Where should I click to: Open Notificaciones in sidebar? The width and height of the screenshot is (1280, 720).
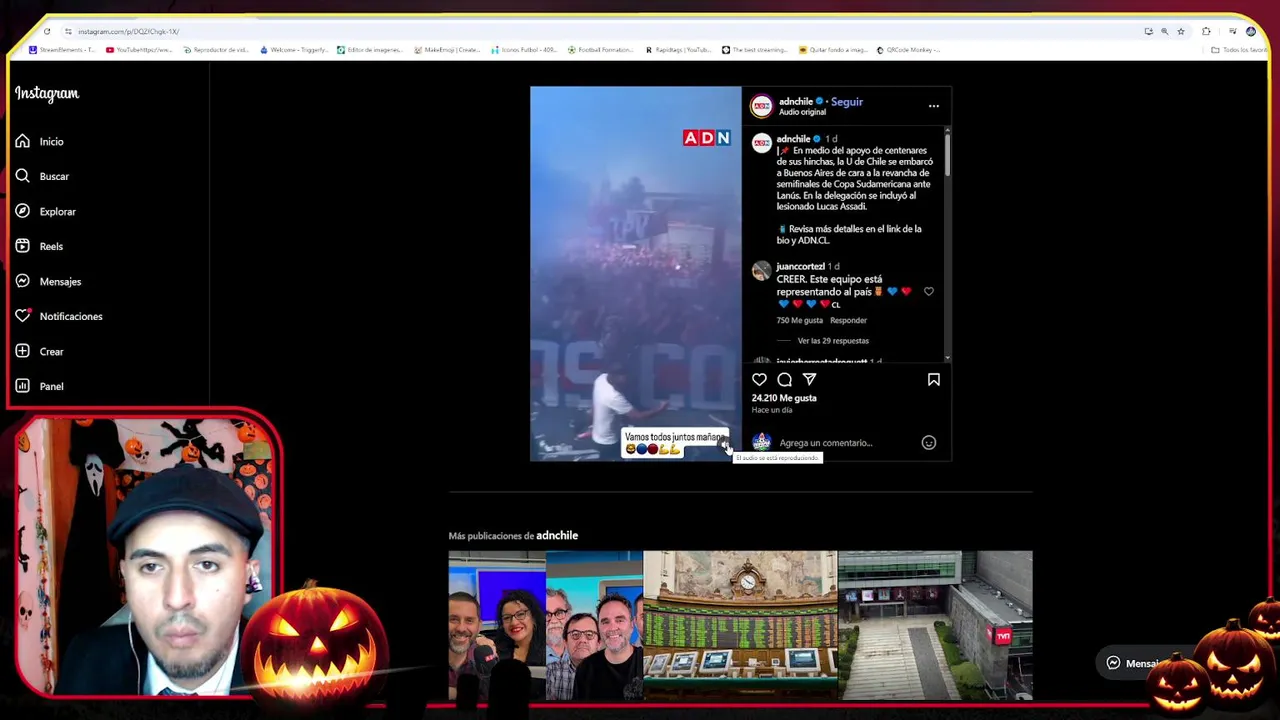tap(59, 316)
